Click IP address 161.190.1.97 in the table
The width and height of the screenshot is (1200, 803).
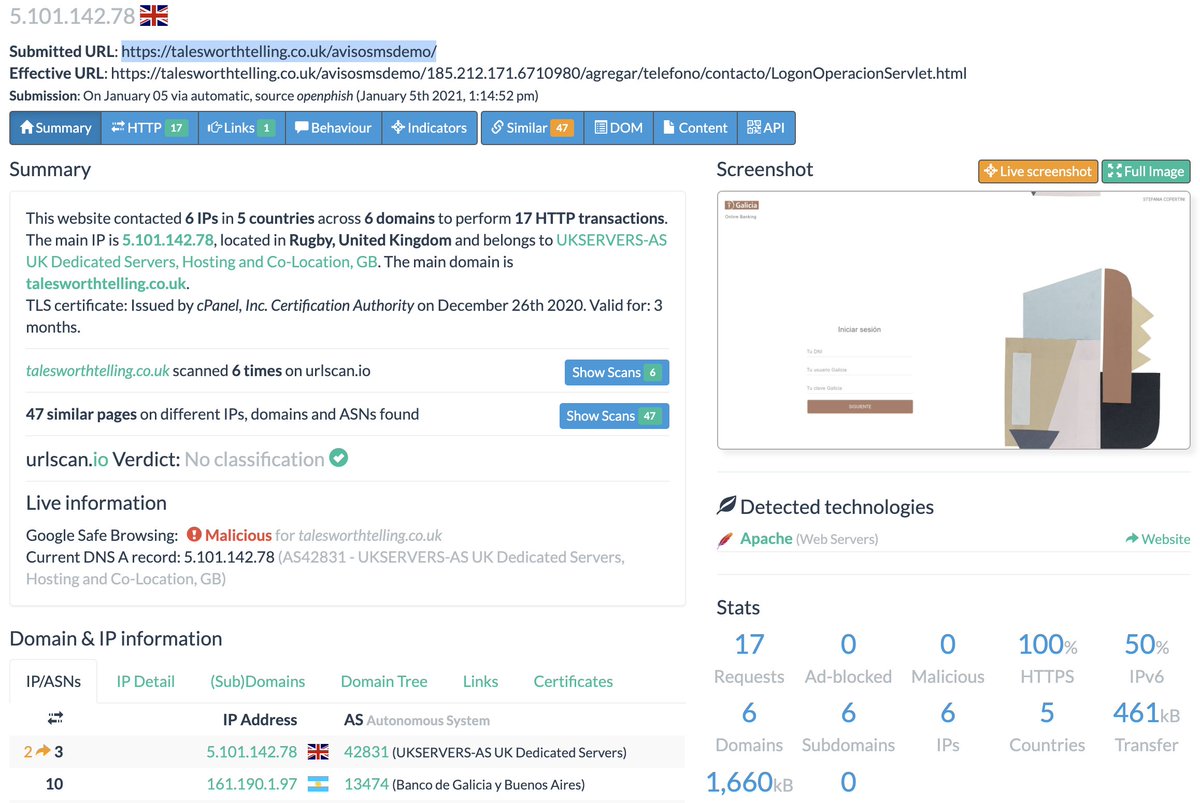pyautogui.click(x=252, y=784)
